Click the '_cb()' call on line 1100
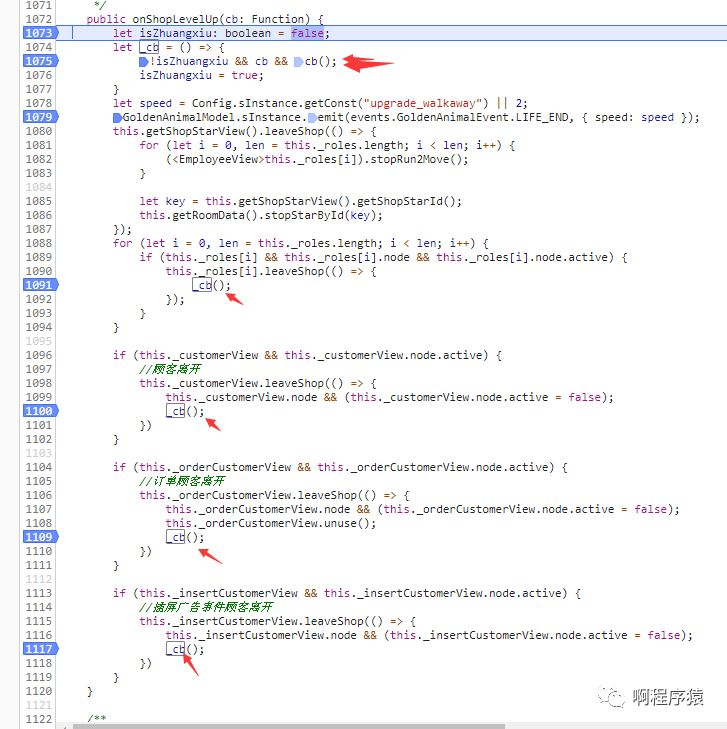Screen dimensions: 727x729 [x=182, y=411]
